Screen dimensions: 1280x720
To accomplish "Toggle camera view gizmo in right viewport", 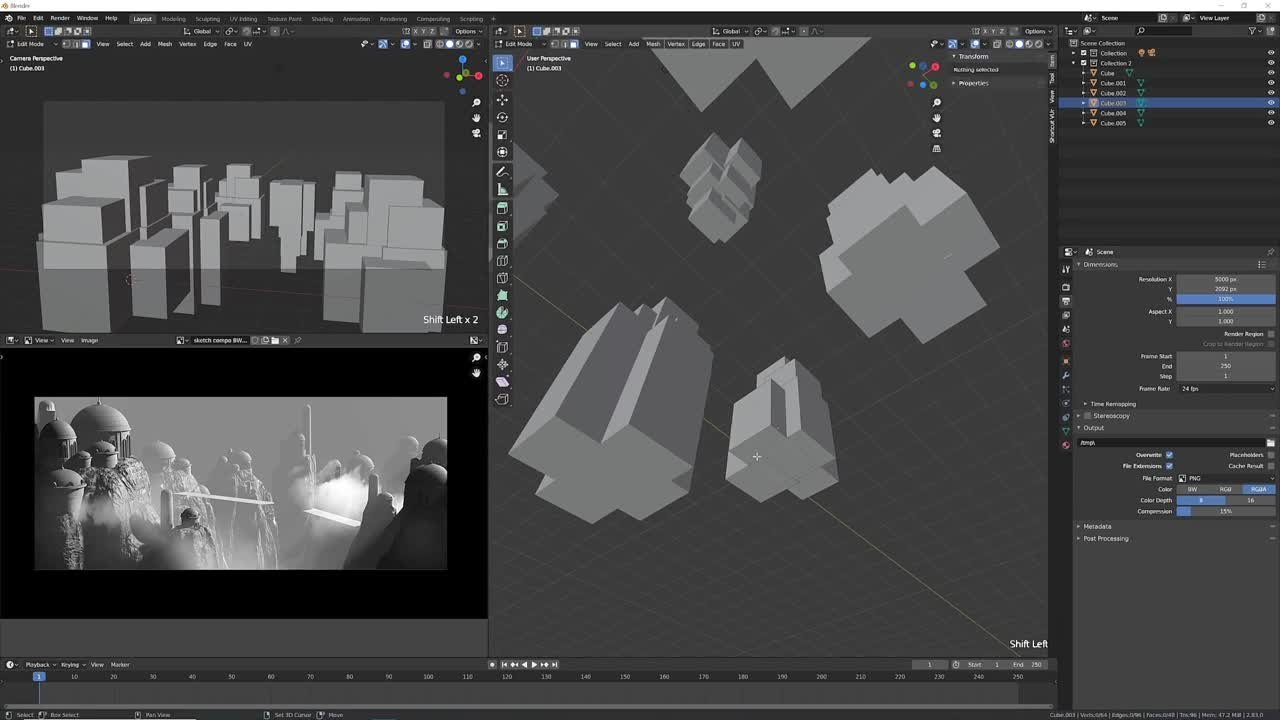I will (937, 133).
